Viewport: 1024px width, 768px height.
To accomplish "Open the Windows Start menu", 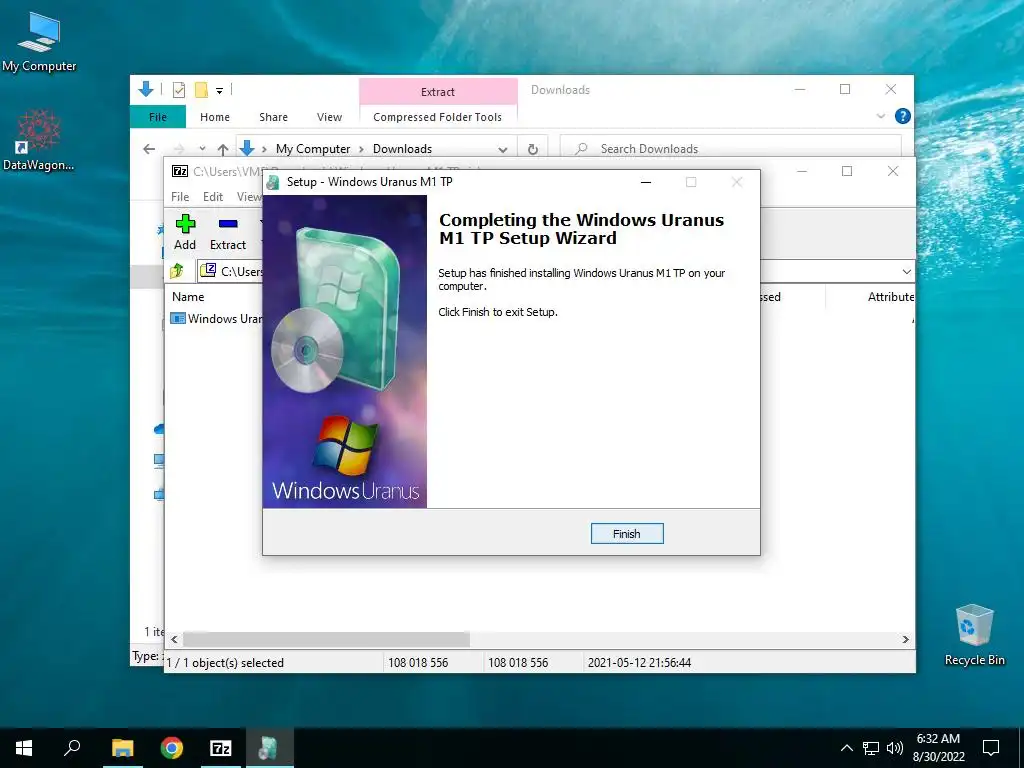I will pyautogui.click(x=24, y=748).
